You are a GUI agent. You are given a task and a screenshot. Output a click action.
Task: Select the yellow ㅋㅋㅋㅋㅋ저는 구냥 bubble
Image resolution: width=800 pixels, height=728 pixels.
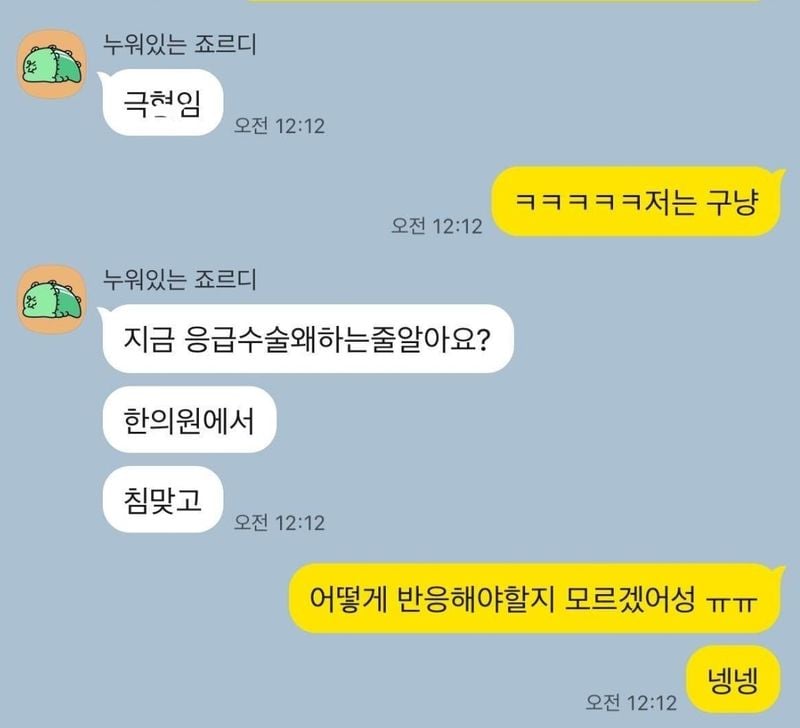click(636, 202)
